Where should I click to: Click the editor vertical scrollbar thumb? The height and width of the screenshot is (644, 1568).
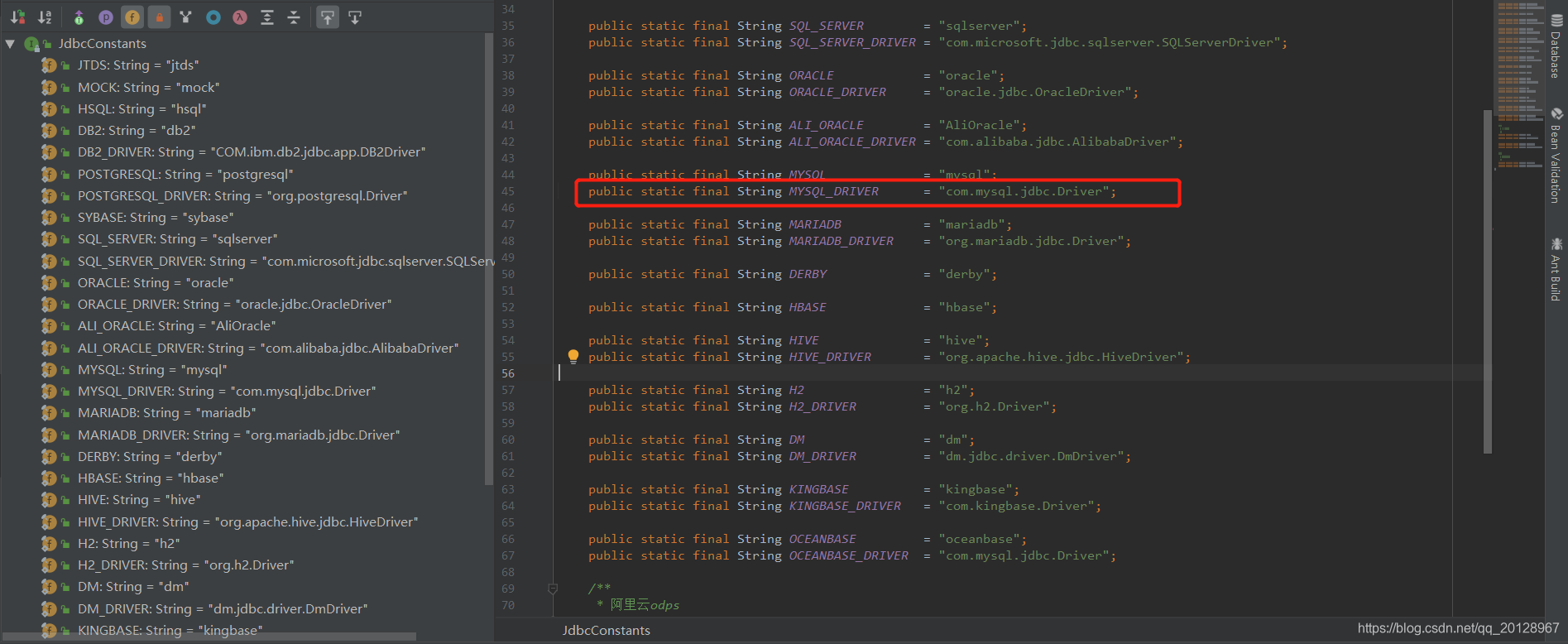point(1488,281)
